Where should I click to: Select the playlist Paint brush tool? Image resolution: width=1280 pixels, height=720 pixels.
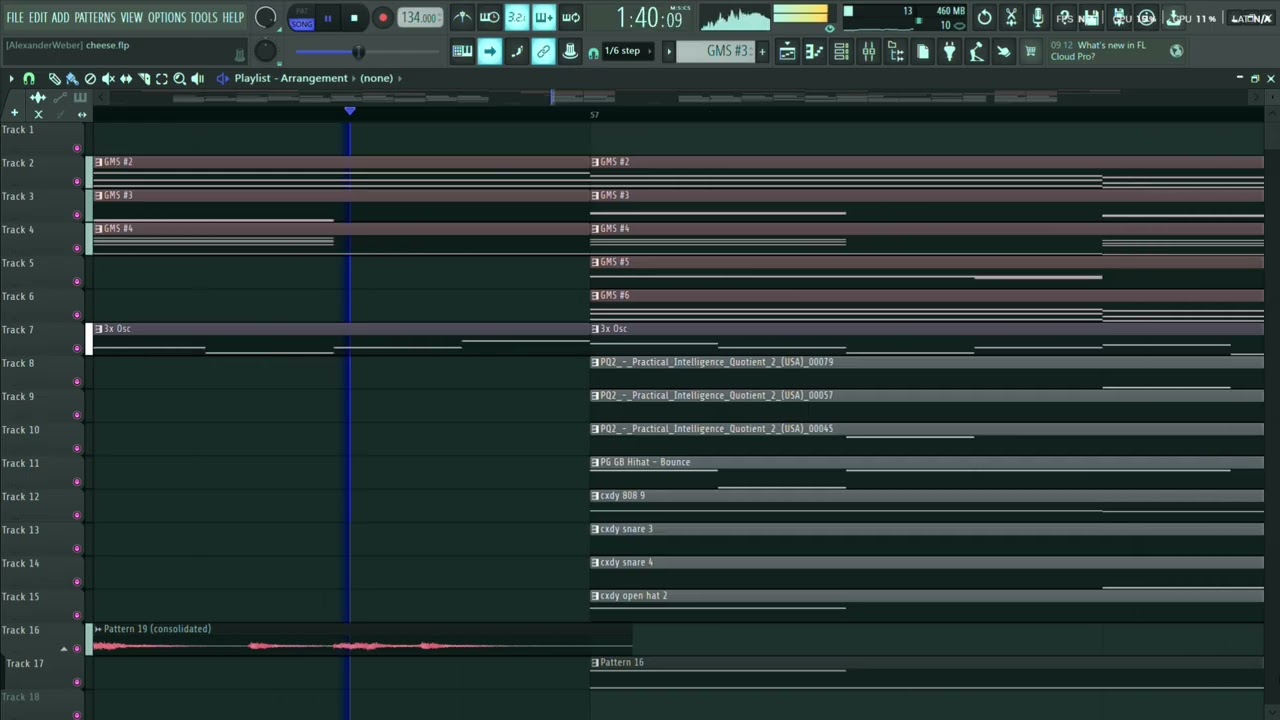(x=72, y=78)
